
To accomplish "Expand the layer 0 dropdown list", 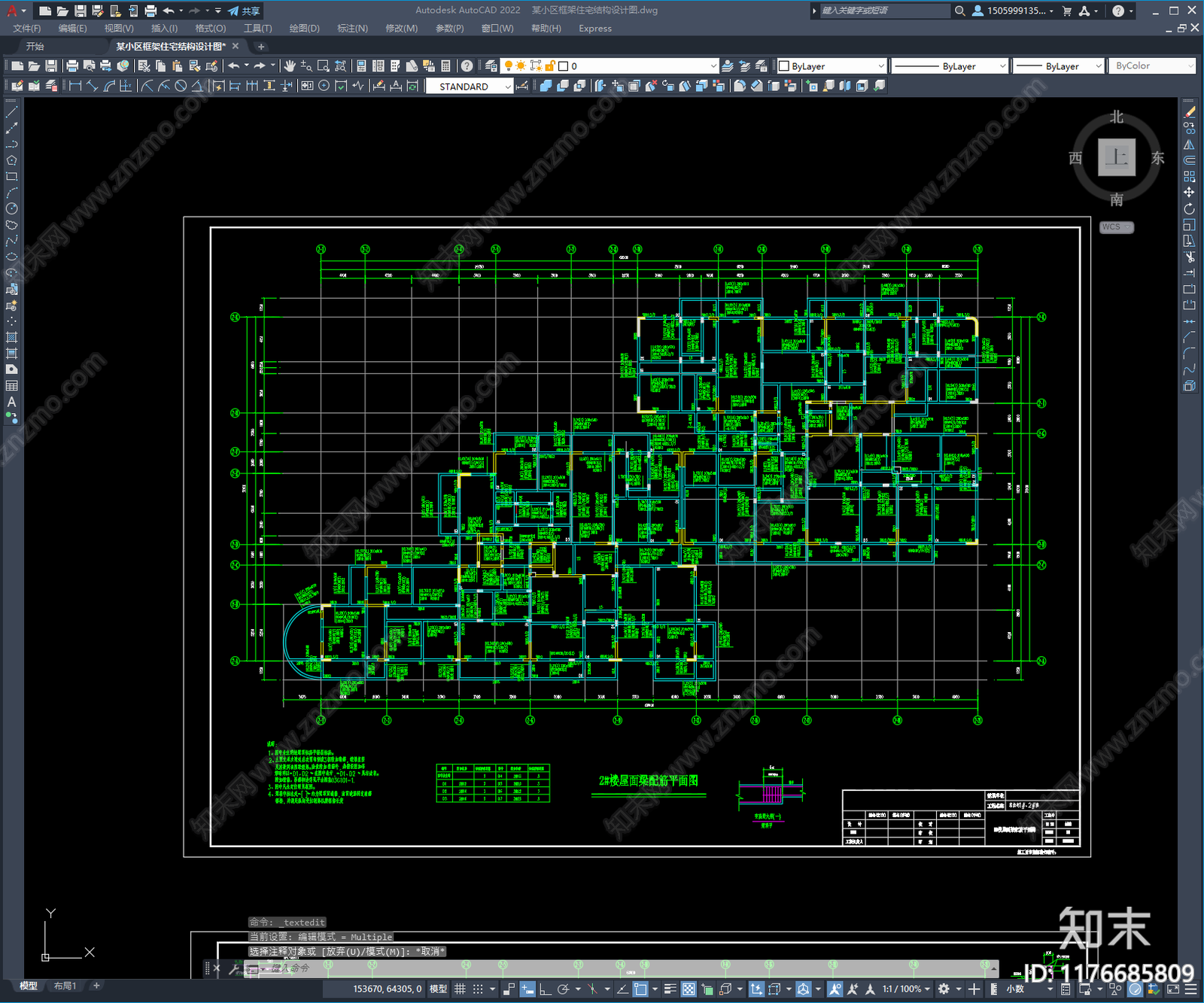I will point(713,66).
